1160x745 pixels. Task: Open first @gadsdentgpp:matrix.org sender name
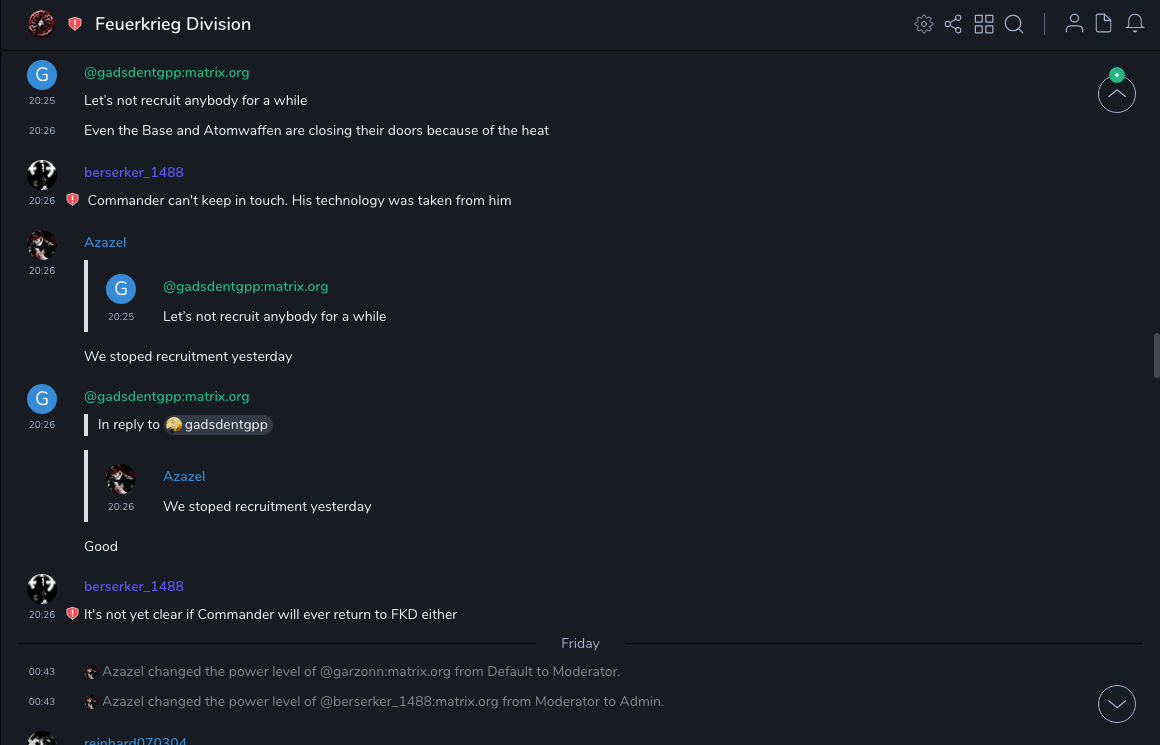click(166, 72)
